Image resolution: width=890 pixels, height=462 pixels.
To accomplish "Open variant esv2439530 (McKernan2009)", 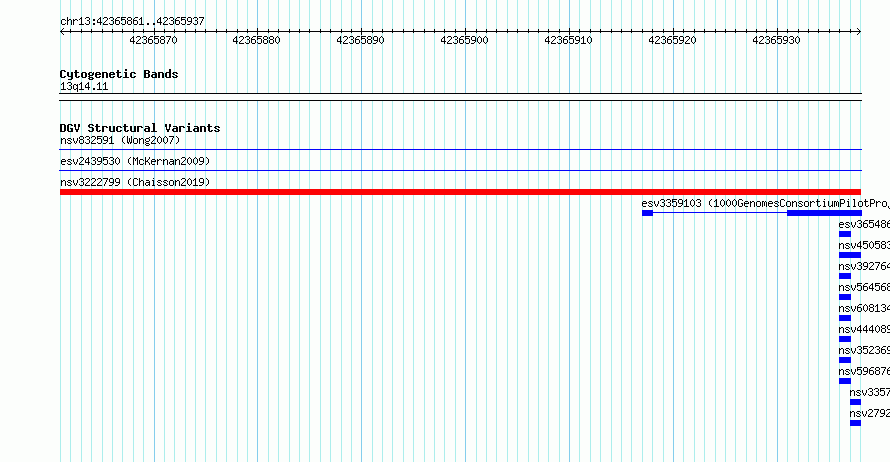I will (135, 161).
